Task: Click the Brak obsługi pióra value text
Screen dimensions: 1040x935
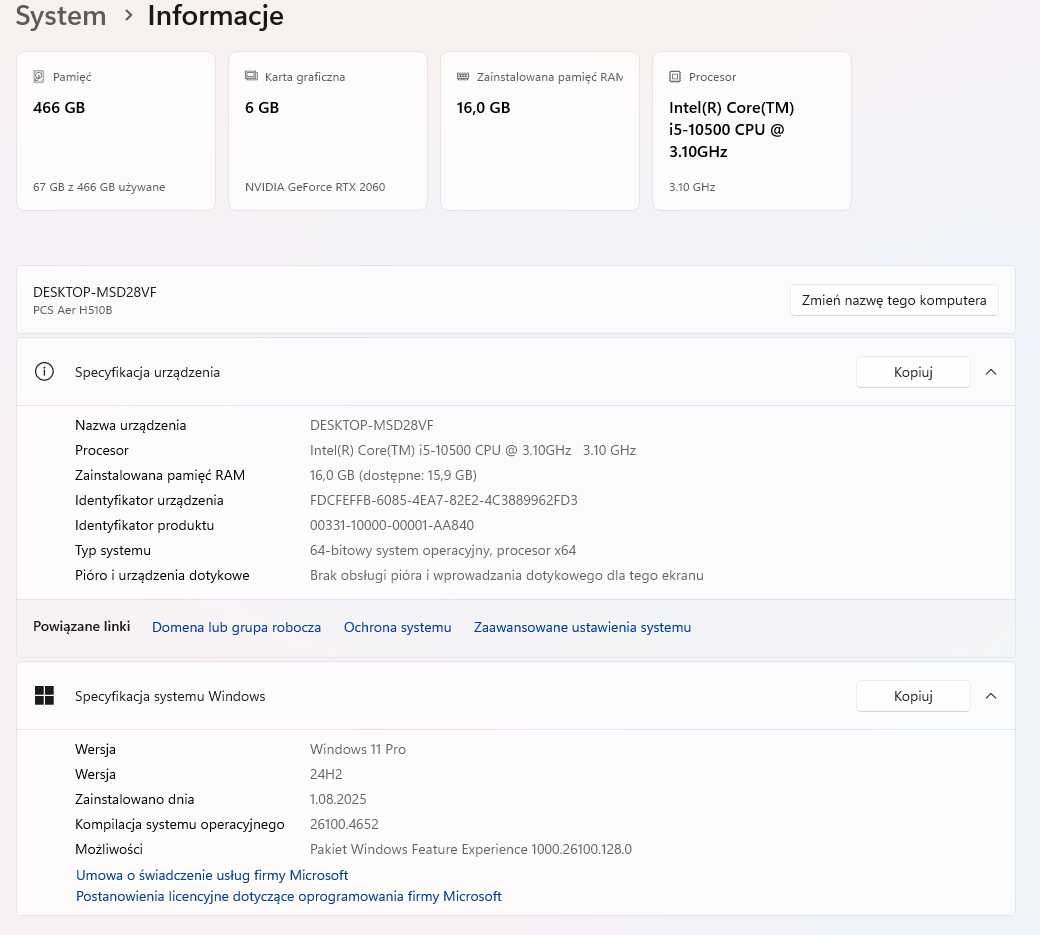Action: click(x=506, y=576)
